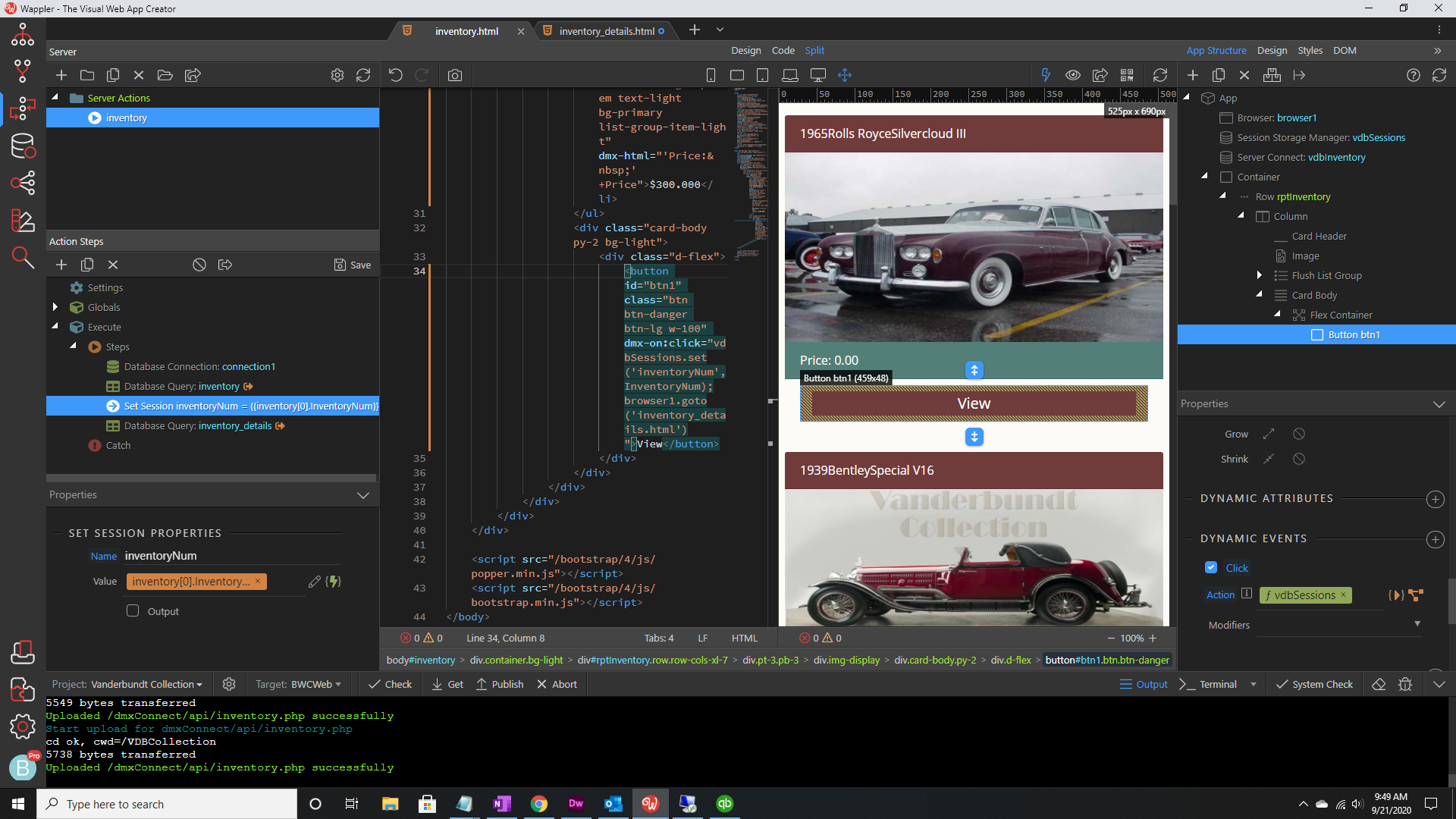Click Rolls Royce car image thumbnail

[974, 247]
